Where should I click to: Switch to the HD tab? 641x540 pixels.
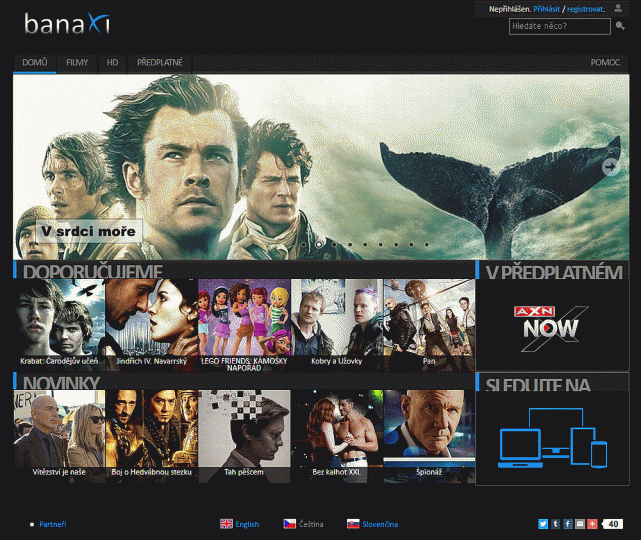(112, 63)
